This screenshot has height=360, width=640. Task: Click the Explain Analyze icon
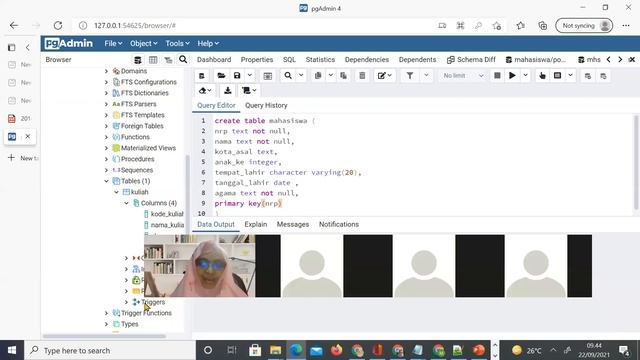[x=558, y=76]
